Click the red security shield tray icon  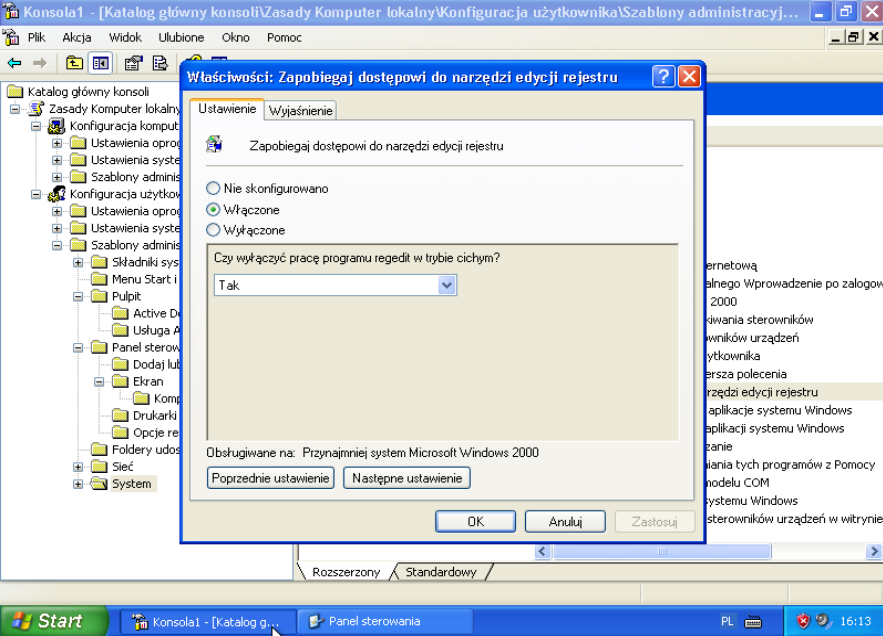[x=803, y=621]
